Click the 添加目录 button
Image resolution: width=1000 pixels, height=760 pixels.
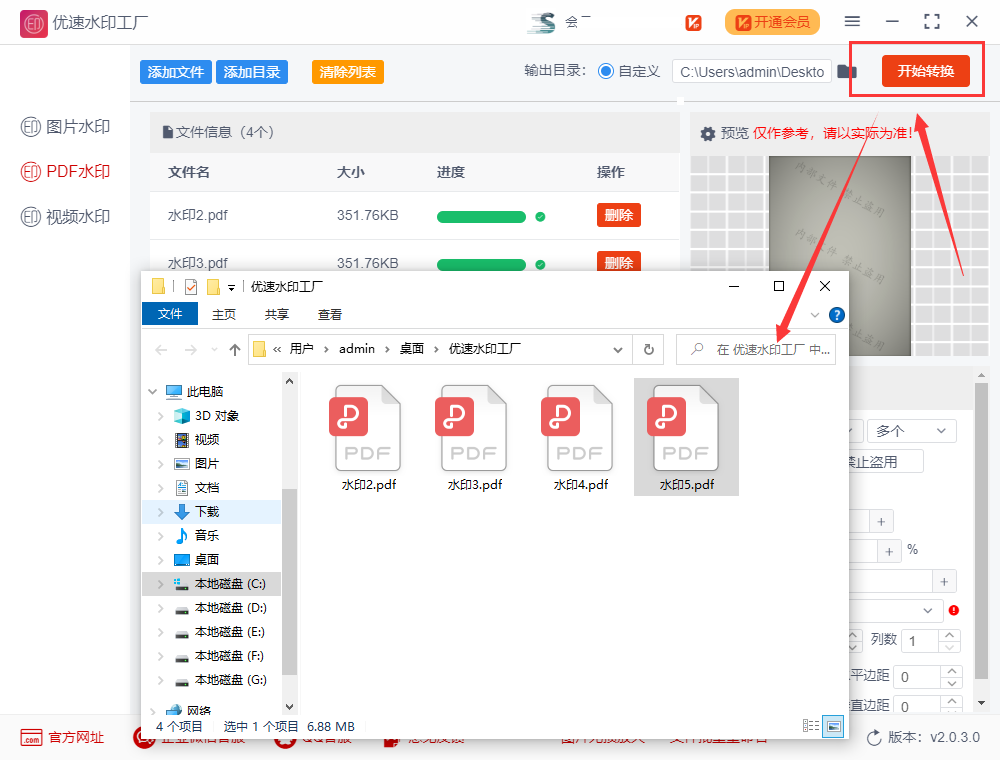(252, 72)
